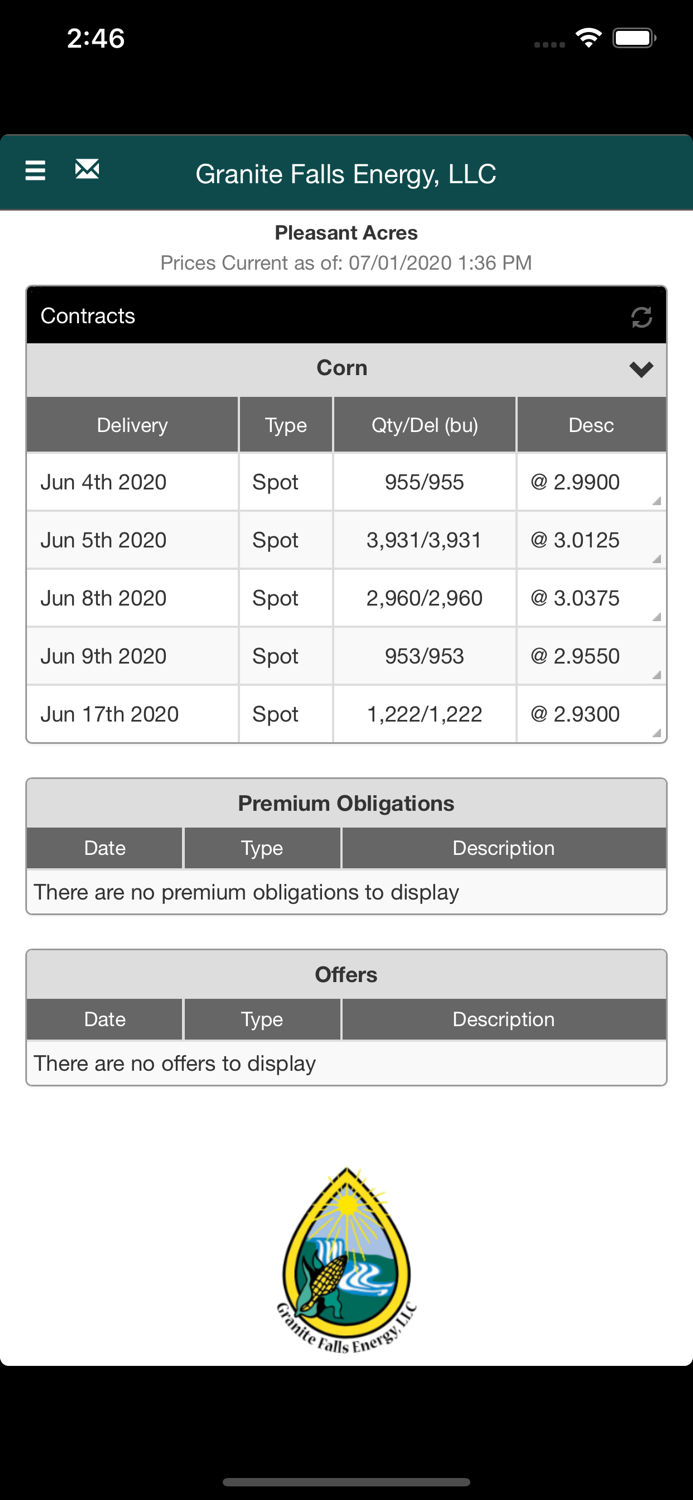Viewport: 693px width, 1500px height.
Task: Select the Type header in Contracts table
Action: 286,425
